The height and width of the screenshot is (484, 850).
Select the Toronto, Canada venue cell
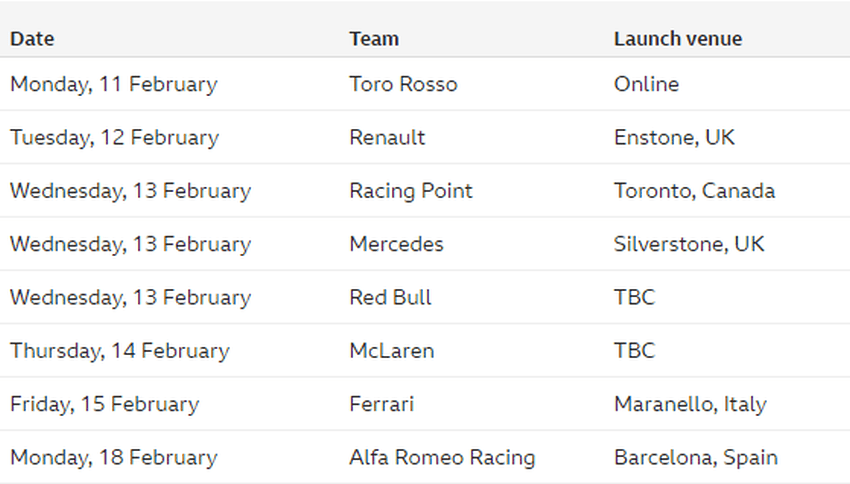[694, 191]
